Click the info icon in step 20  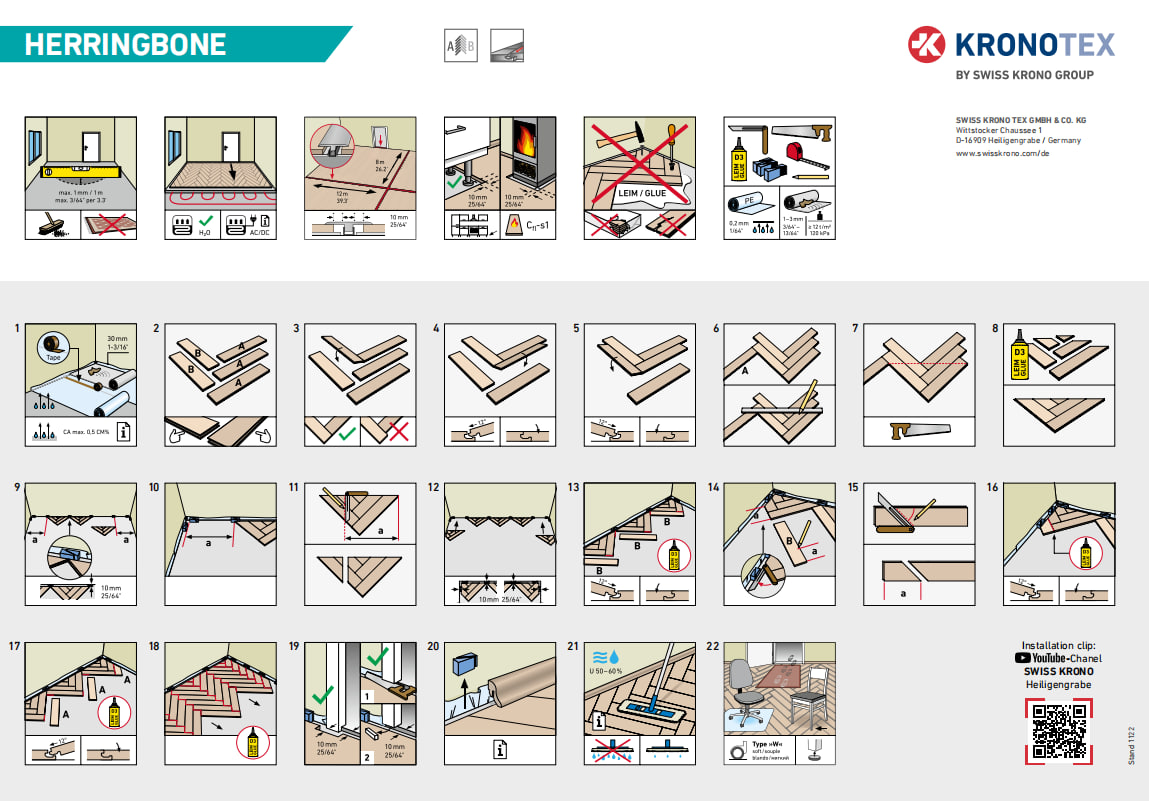pyautogui.click(x=500, y=750)
